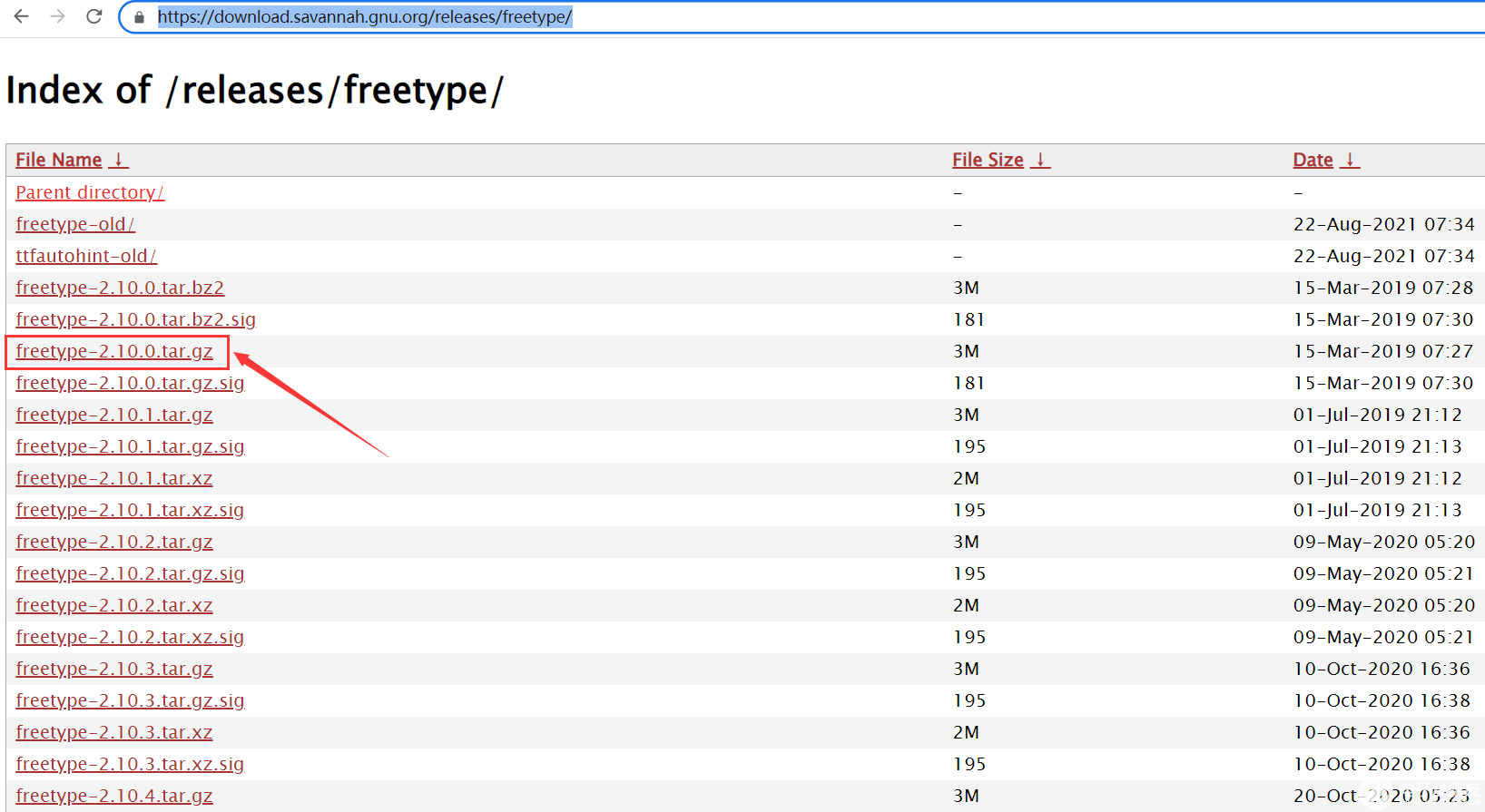Open the freetype-old/ folder
The width and height of the screenshot is (1485, 812).
[75, 224]
